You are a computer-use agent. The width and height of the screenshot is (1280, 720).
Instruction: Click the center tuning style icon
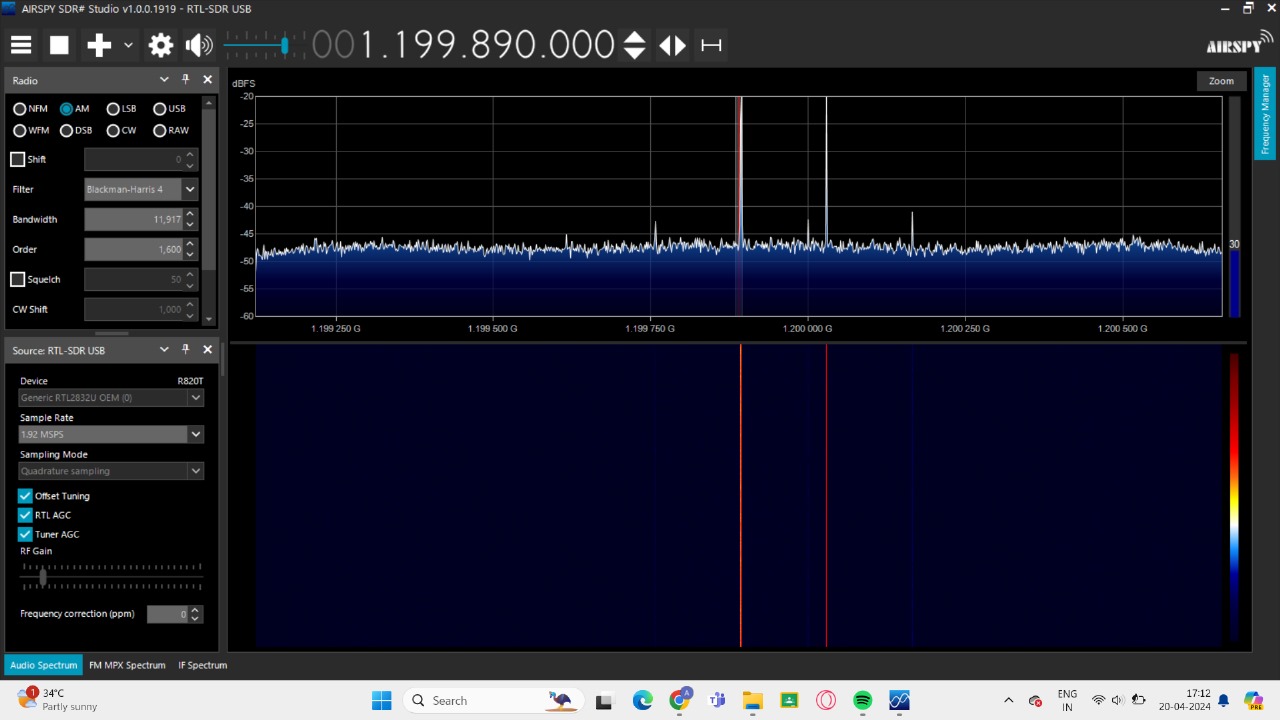pos(711,45)
